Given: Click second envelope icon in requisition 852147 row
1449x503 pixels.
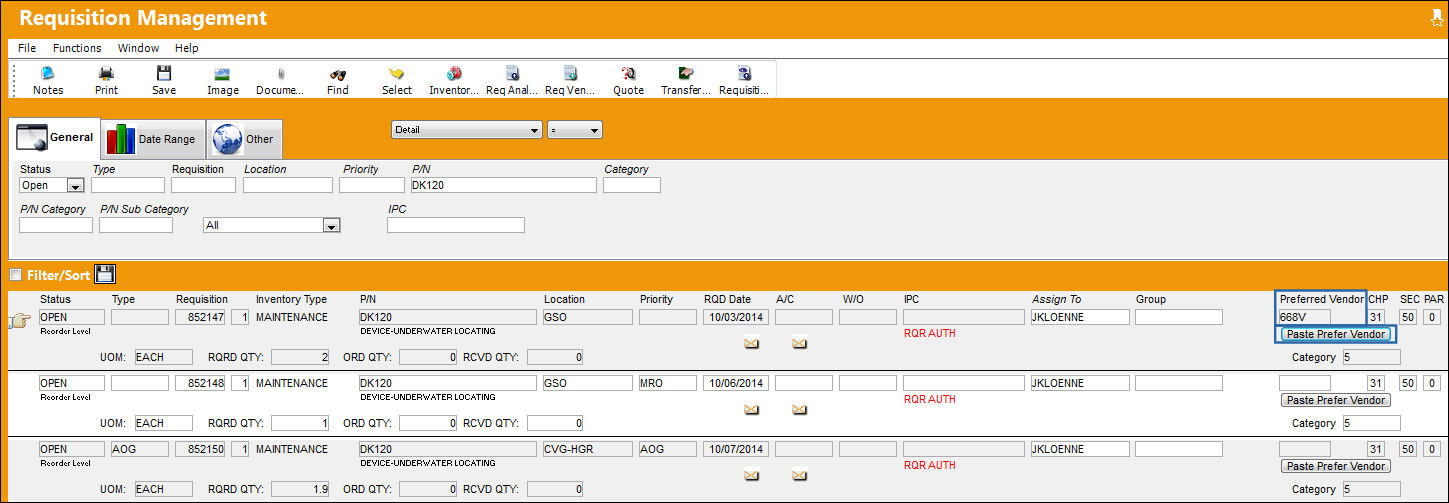Looking at the screenshot, I should click(799, 343).
